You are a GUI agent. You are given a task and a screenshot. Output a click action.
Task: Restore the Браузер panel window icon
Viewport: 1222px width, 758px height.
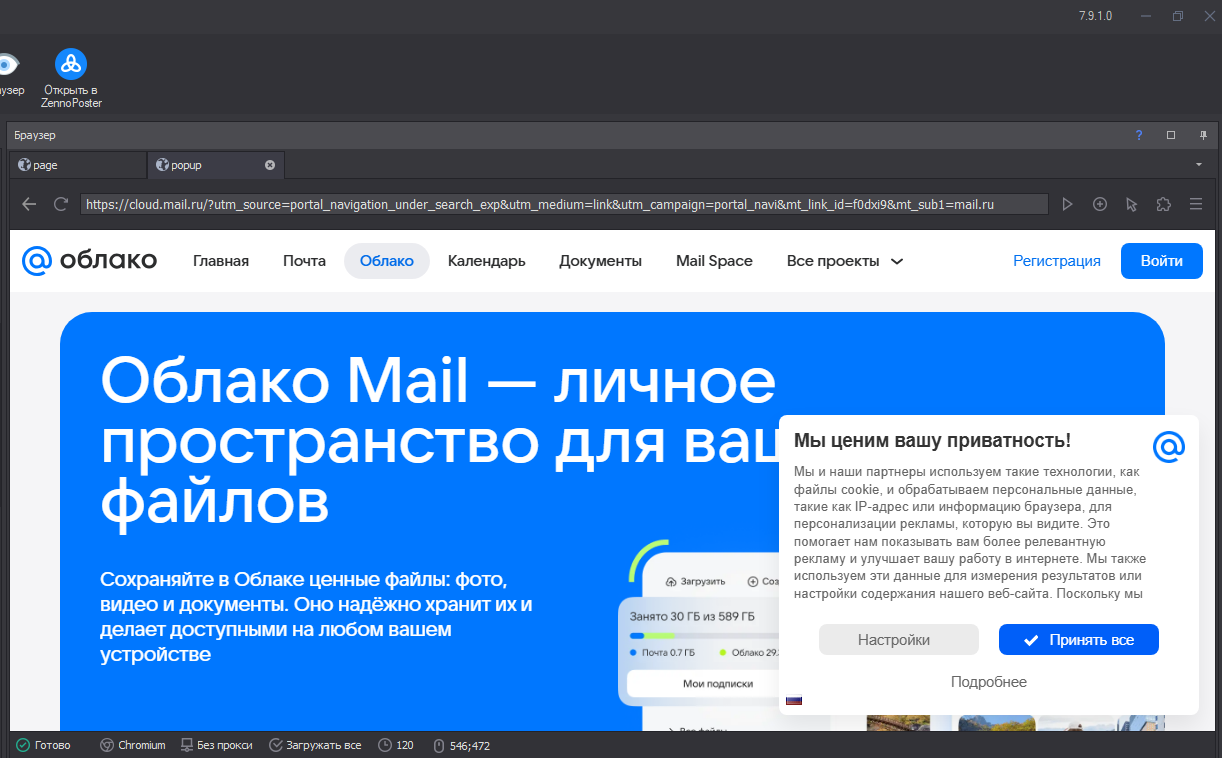tap(1171, 135)
